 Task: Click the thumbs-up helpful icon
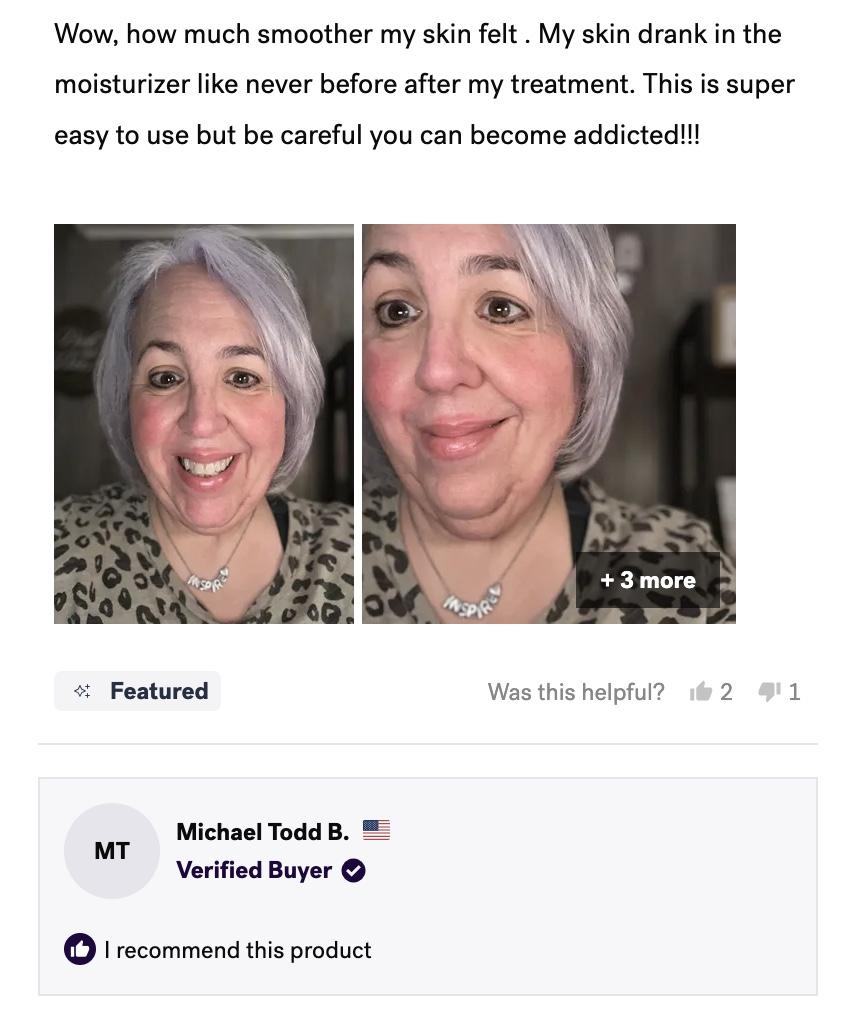click(x=700, y=691)
